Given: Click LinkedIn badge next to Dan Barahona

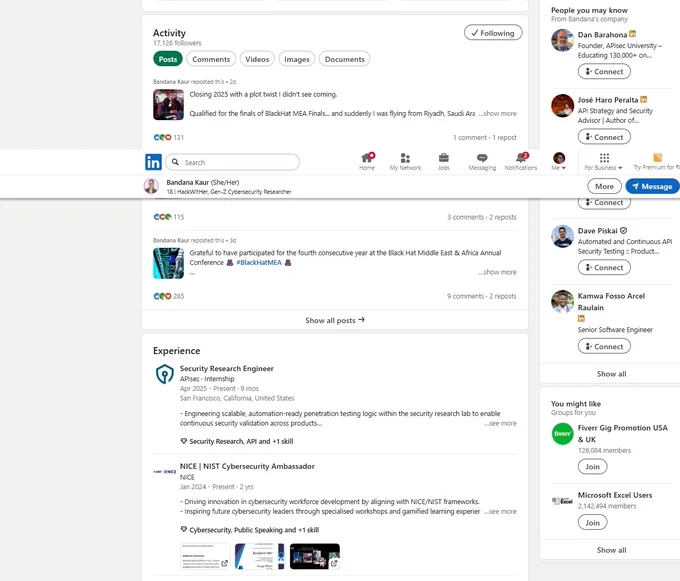Looking at the screenshot, I should [632, 34].
